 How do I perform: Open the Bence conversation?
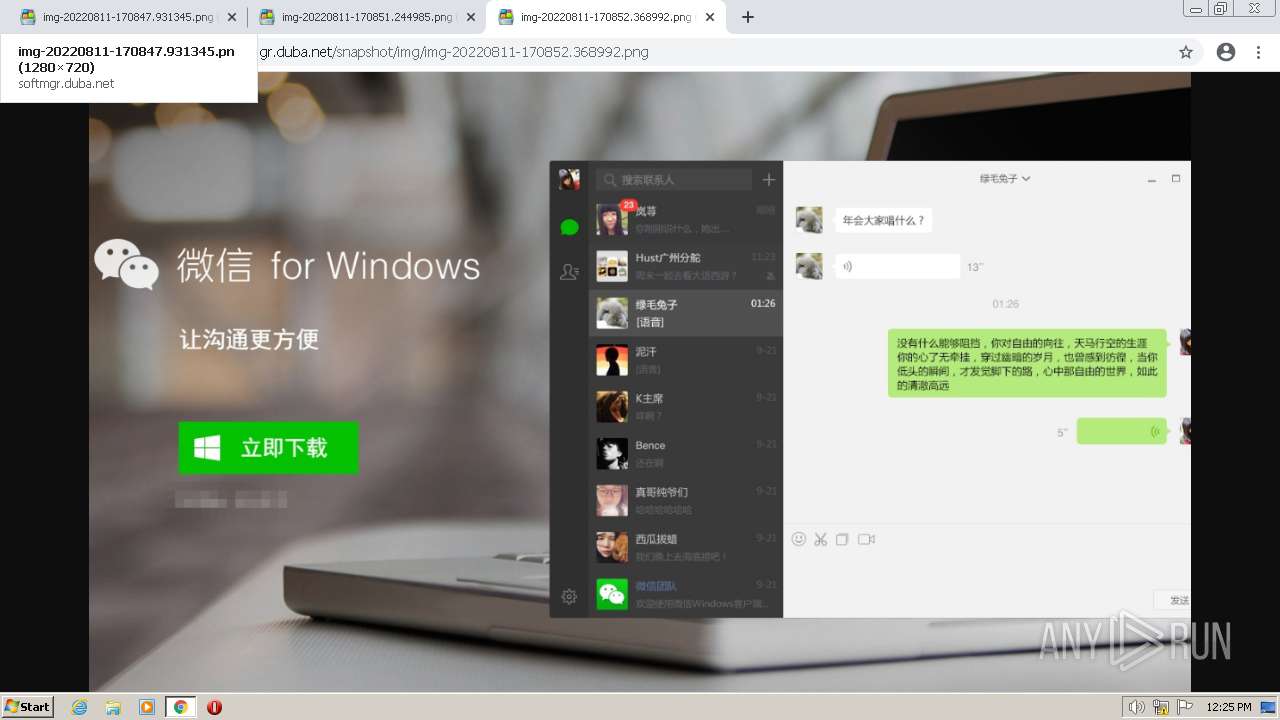point(685,454)
